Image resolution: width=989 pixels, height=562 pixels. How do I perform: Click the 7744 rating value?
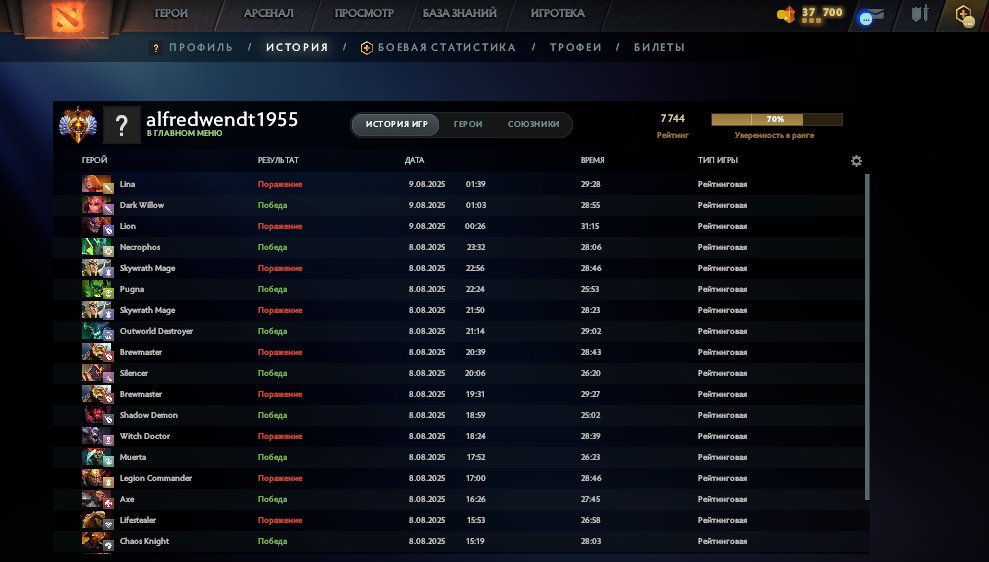672,119
